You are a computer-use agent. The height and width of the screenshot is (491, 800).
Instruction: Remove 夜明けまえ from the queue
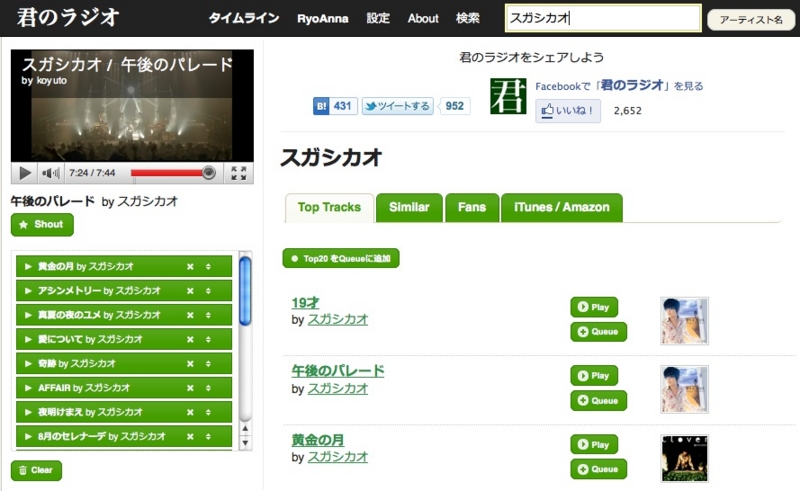point(190,412)
